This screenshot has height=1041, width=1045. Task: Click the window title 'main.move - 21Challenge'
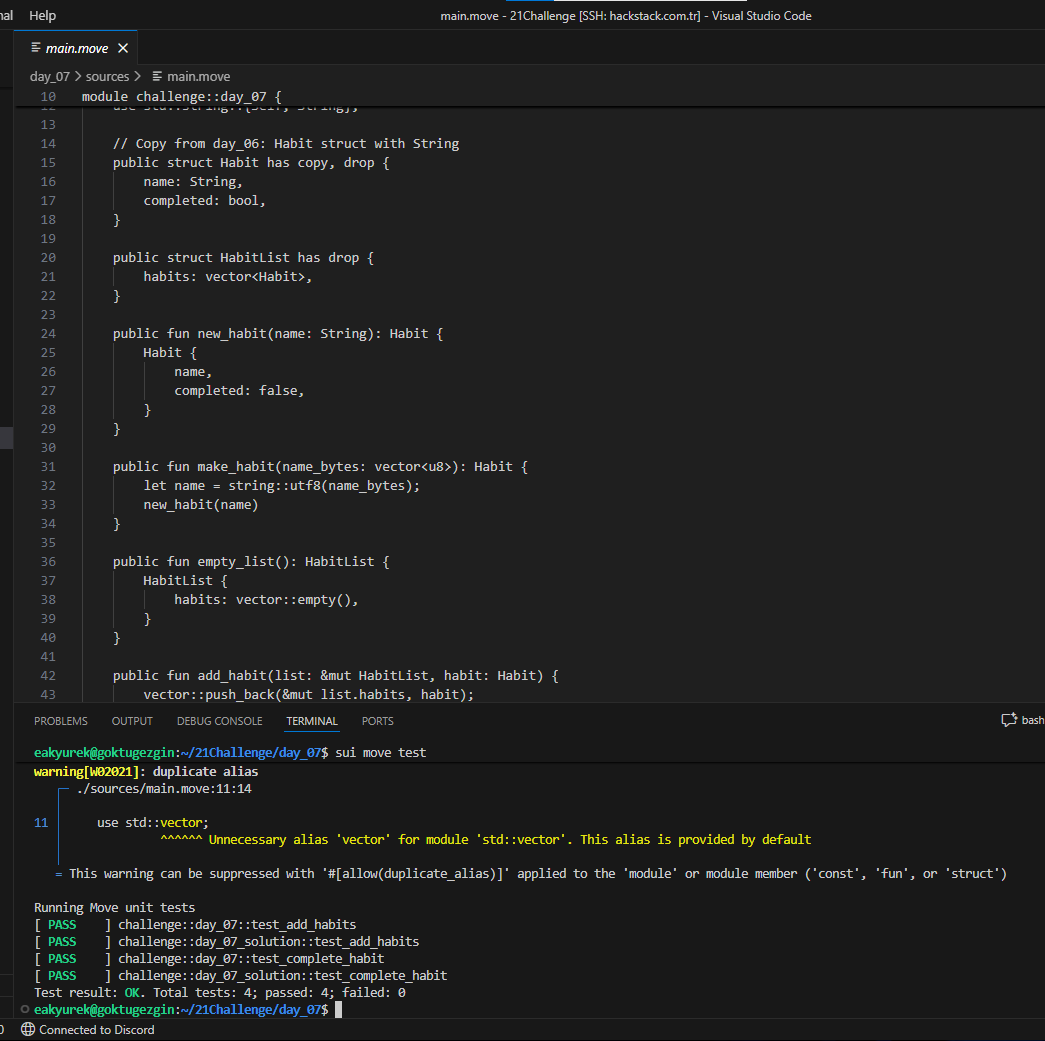click(626, 15)
